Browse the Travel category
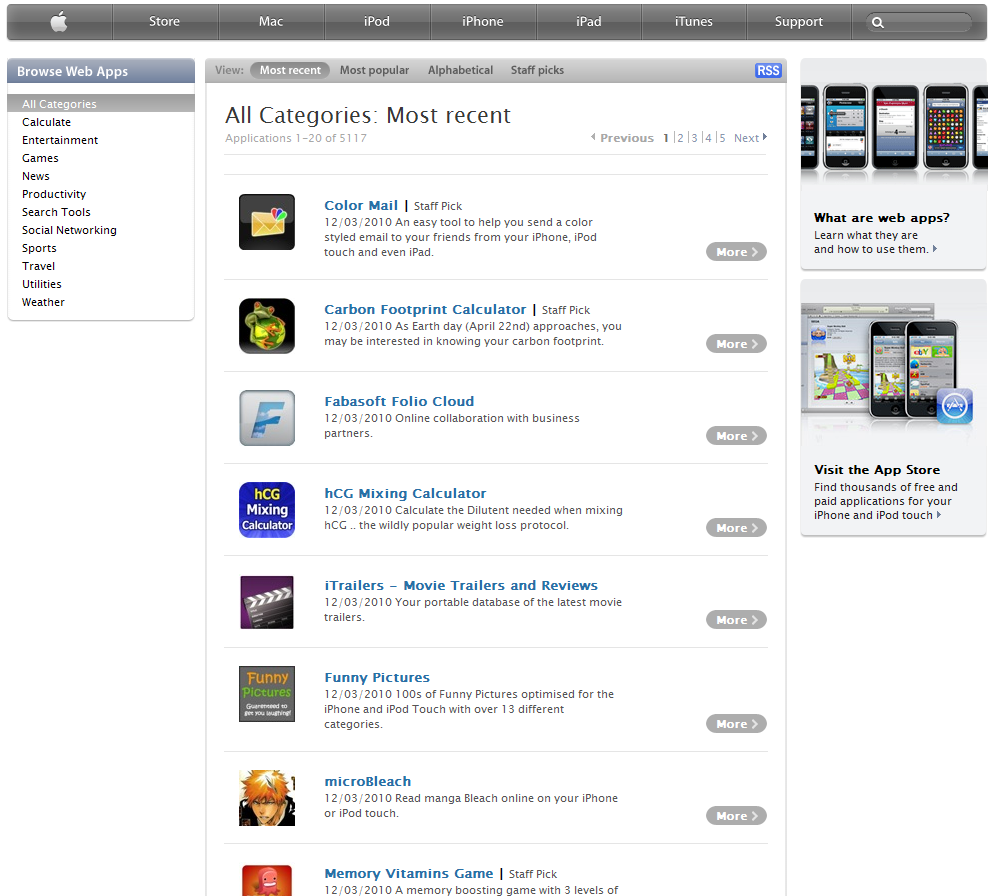Image resolution: width=992 pixels, height=896 pixels. [x=39, y=266]
